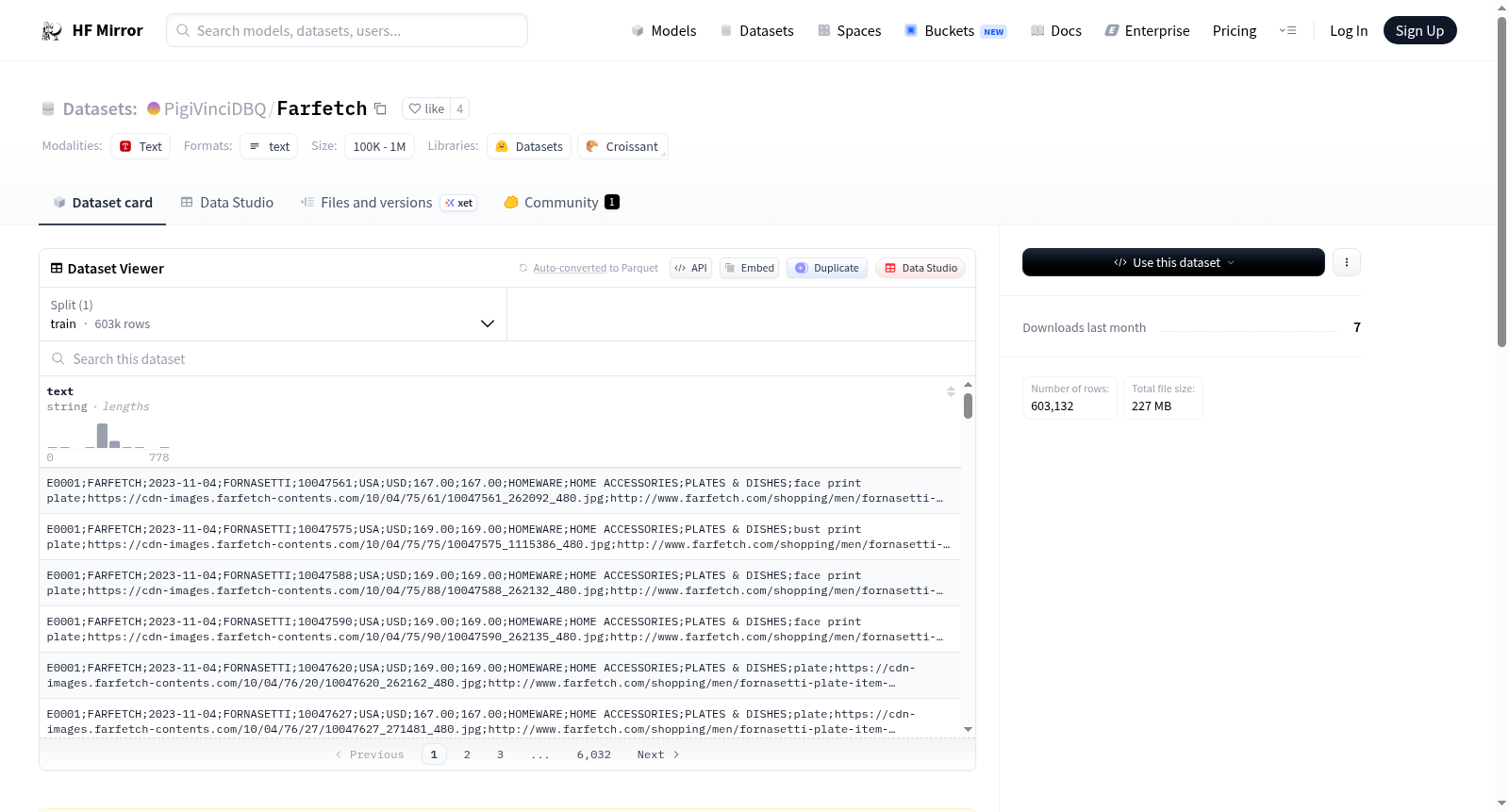Image resolution: width=1509 pixels, height=812 pixels.
Task: Click the HF Mirror logo icon
Action: 52,31
